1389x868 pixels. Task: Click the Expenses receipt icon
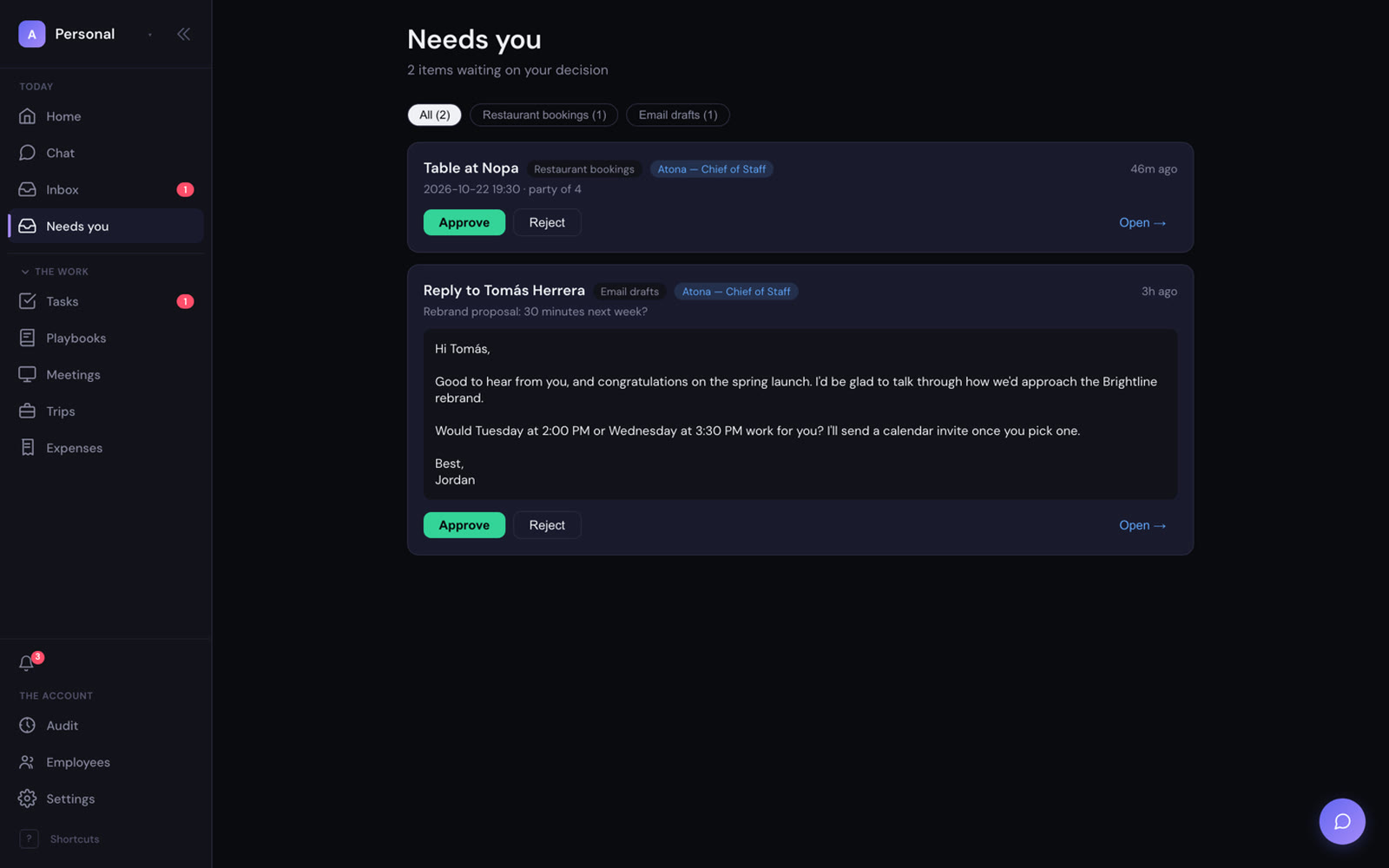[28, 447]
